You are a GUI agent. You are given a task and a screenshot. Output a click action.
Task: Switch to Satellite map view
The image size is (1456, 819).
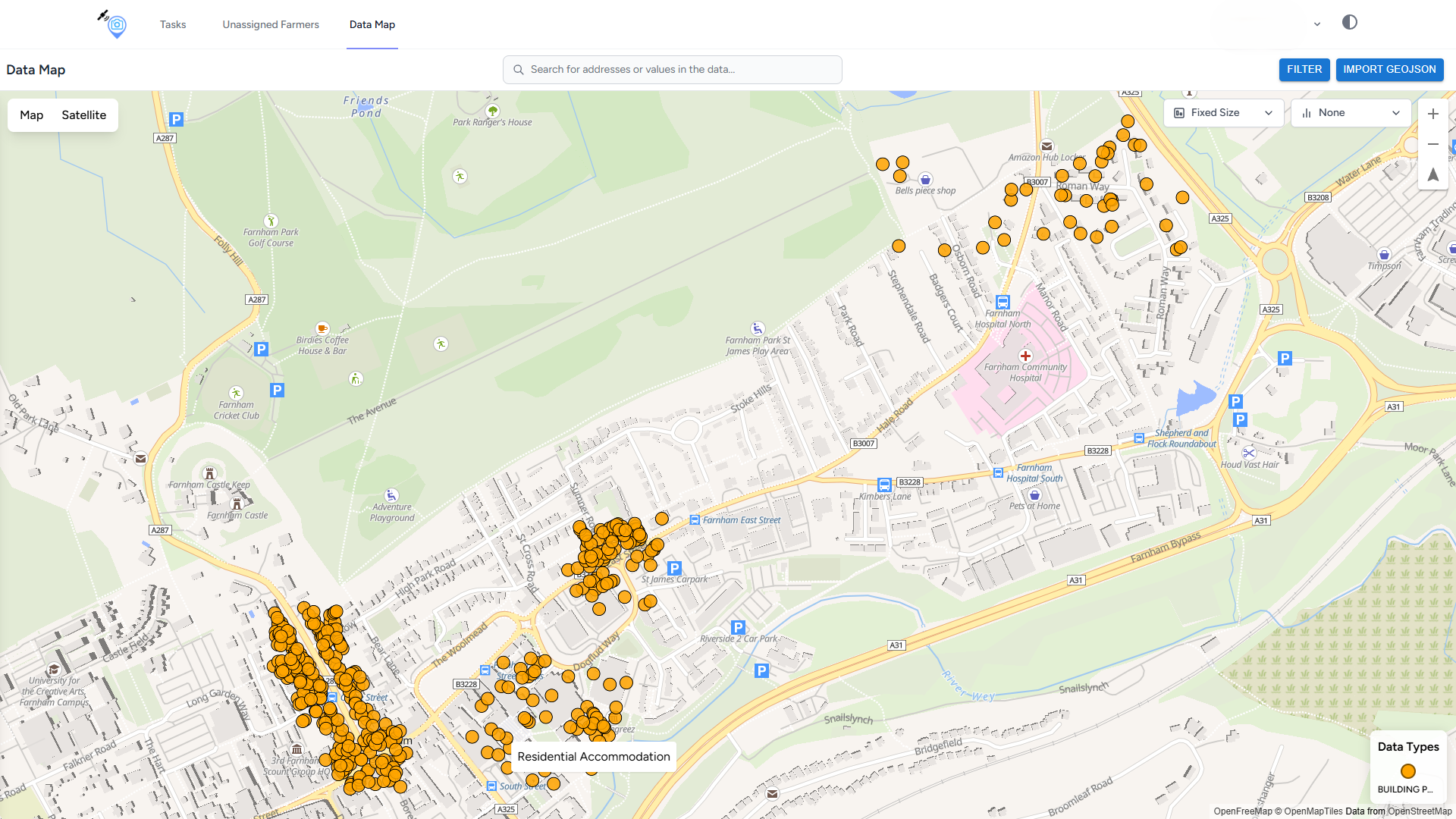click(x=83, y=115)
